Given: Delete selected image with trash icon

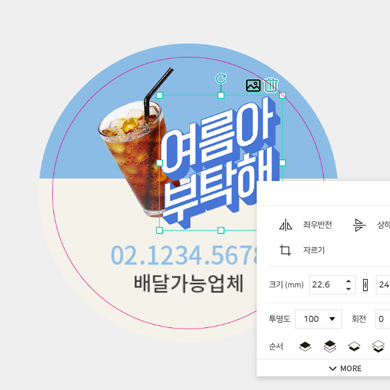Looking at the screenshot, I should point(271,85).
